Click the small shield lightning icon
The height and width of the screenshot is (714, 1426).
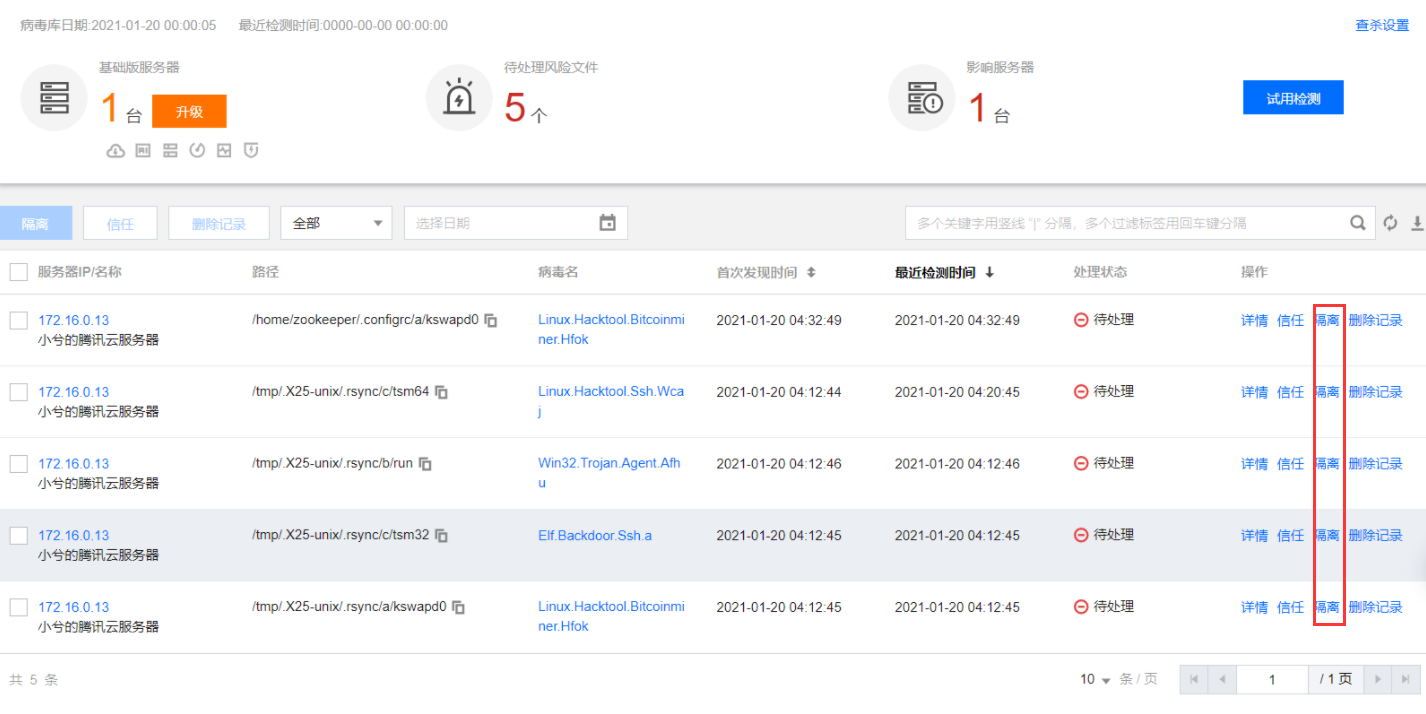coord(252,151)
